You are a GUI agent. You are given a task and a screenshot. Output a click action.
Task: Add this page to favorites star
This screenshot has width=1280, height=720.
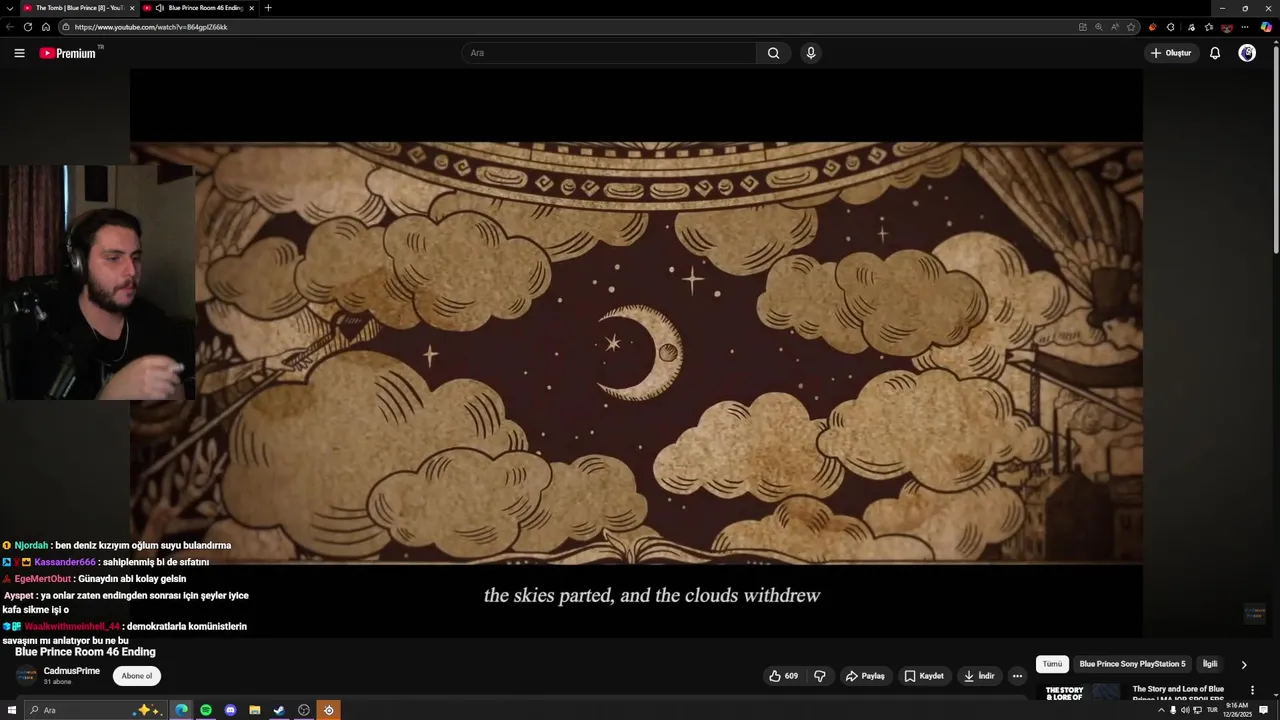(x=1131, y=27)
